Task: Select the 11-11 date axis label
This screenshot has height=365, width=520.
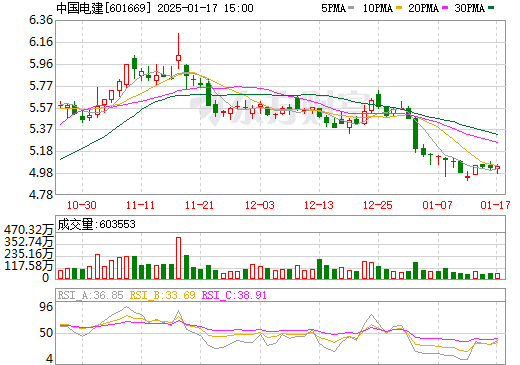Action: click(140, 205)
